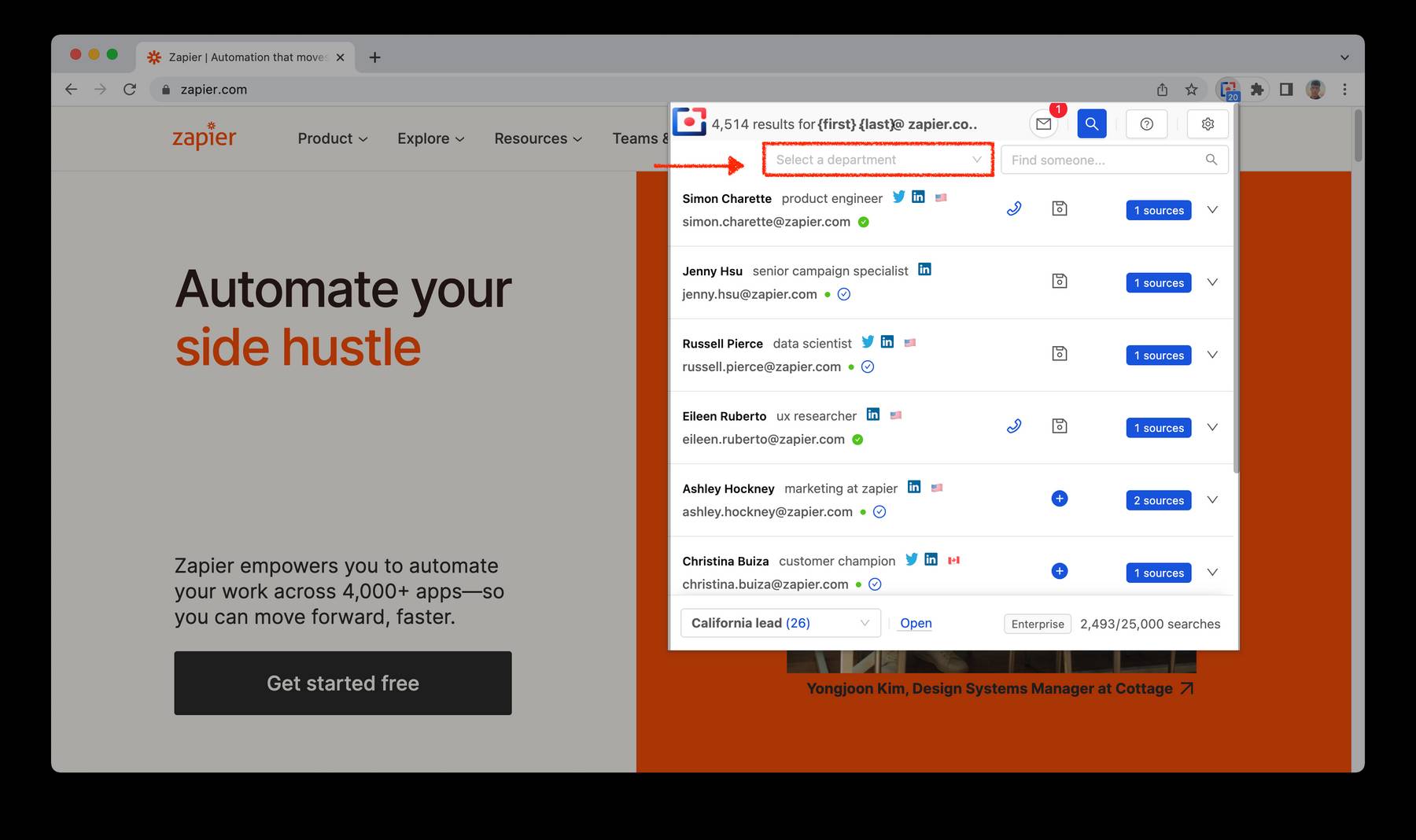Viewport: 1416px width, 840px height.
Task: Expand Christina Buiza's row chevron
Action: point(1212,572)
